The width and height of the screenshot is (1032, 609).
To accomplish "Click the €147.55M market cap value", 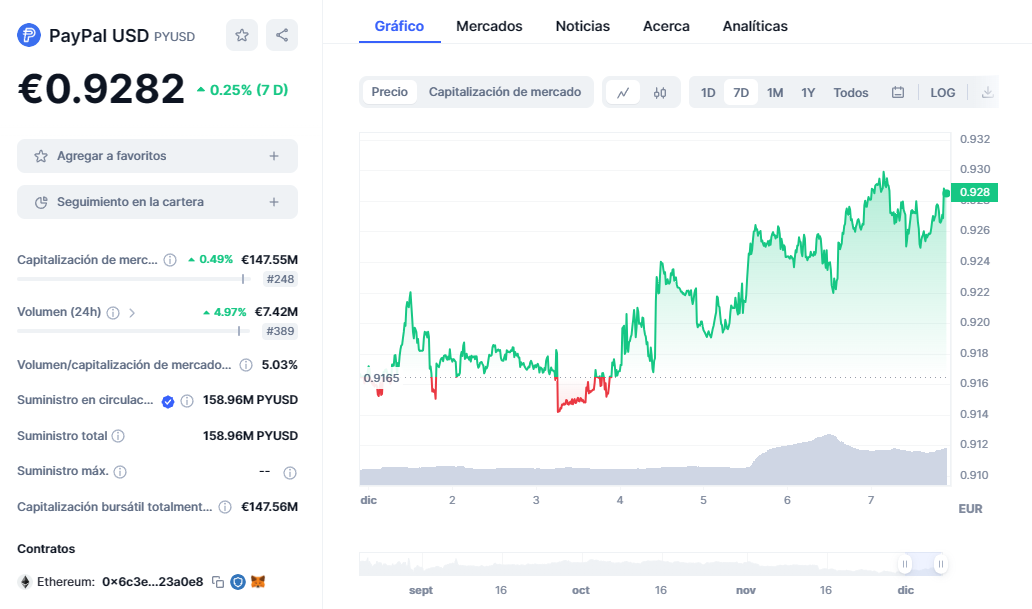I will click(x=269, y=260).
